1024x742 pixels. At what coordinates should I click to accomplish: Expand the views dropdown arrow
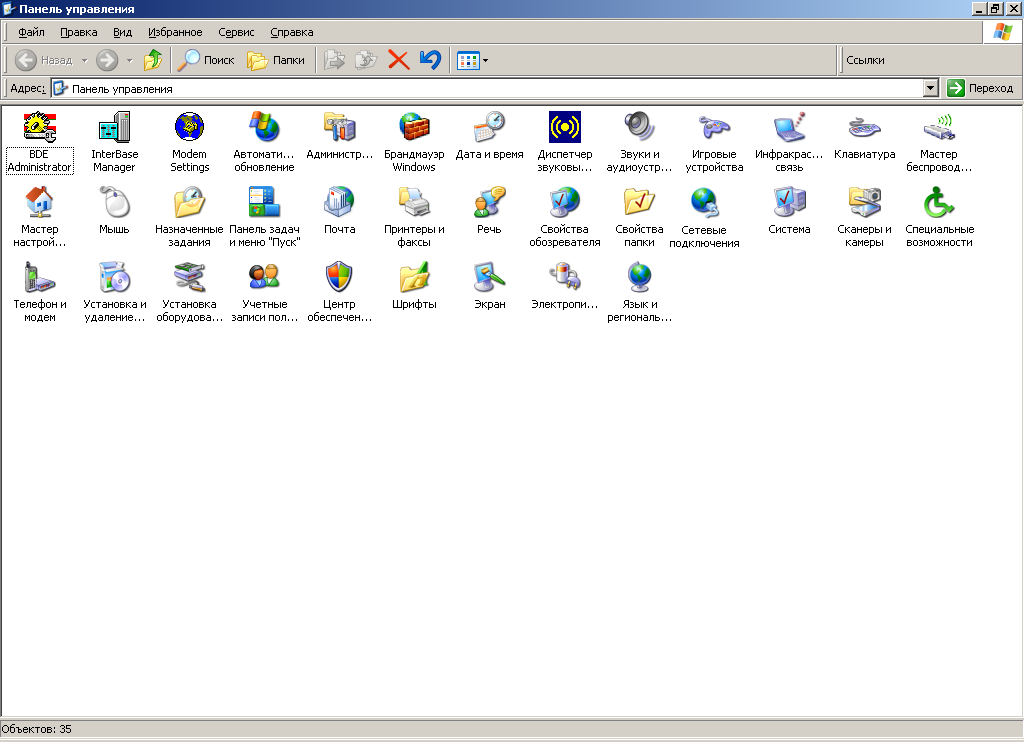[x=485, y=61]
